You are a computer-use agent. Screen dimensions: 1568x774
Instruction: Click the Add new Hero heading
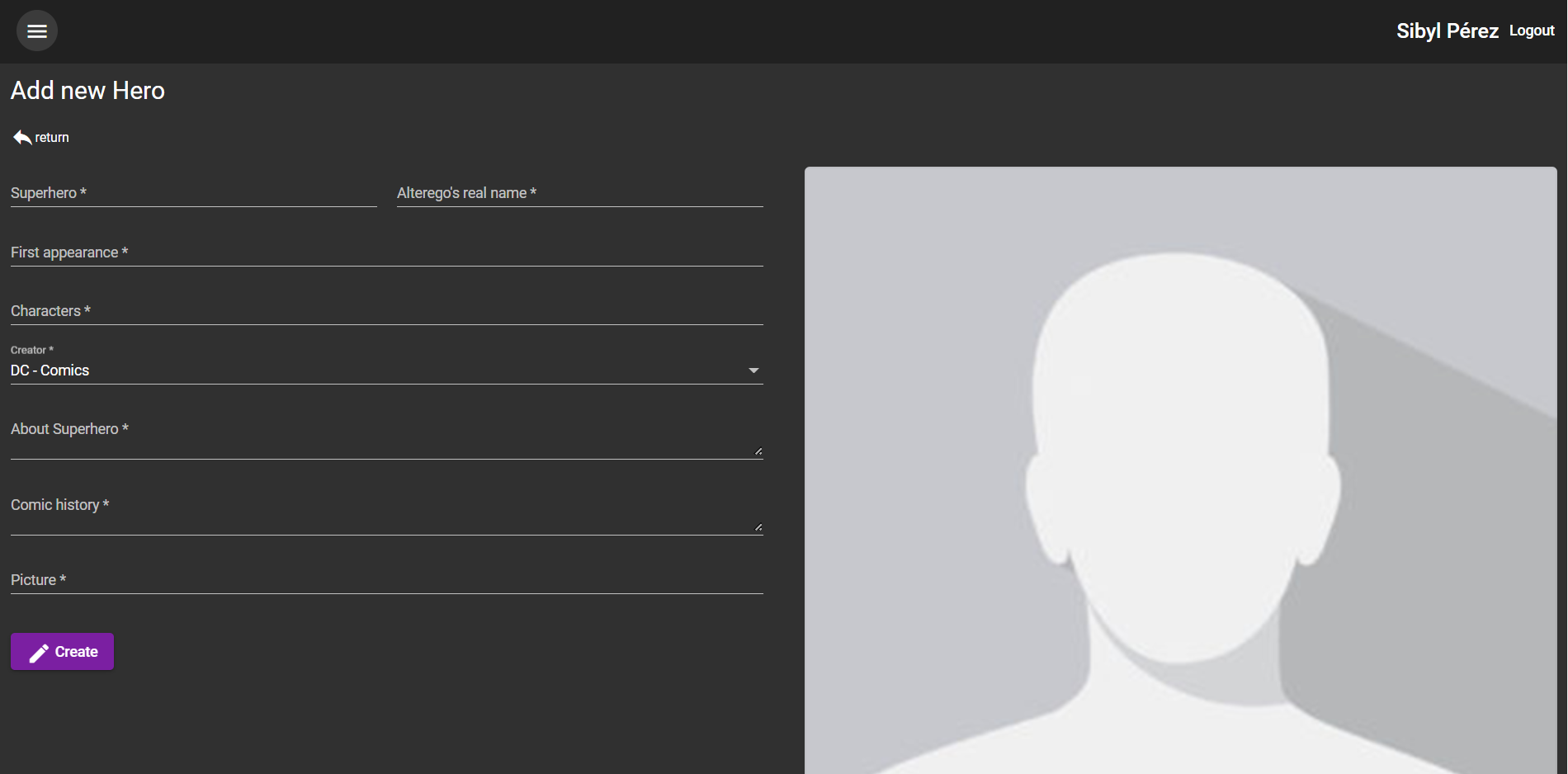point(87,90)
